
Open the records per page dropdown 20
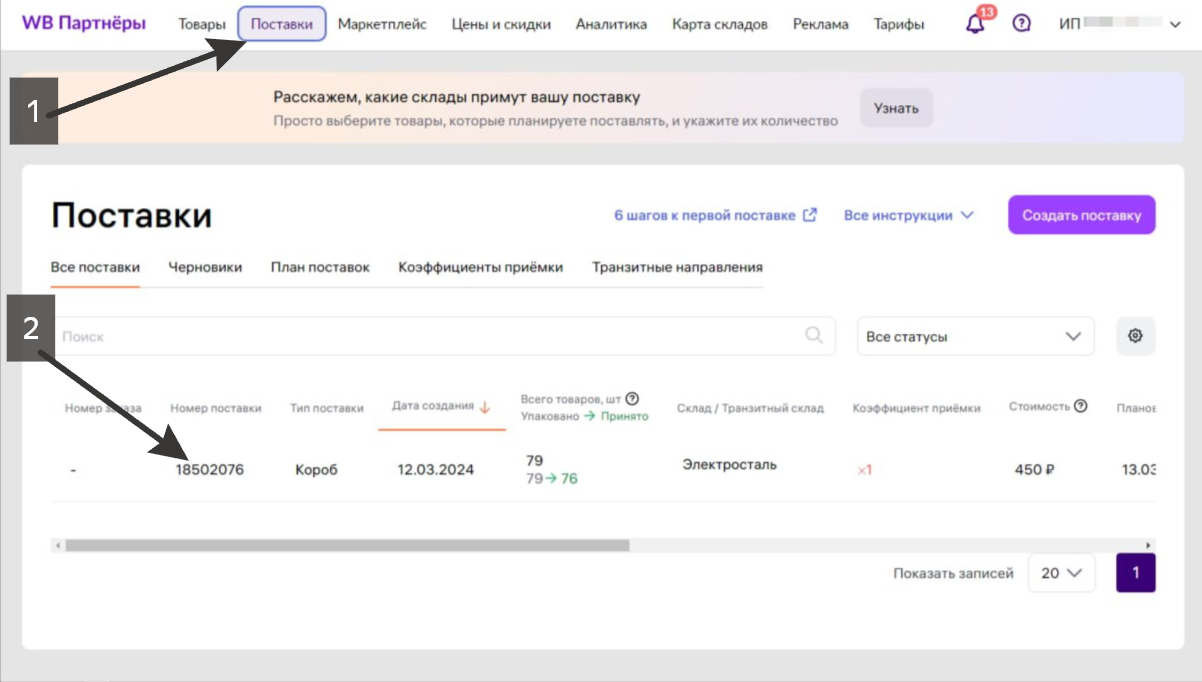coord(1061,573)
